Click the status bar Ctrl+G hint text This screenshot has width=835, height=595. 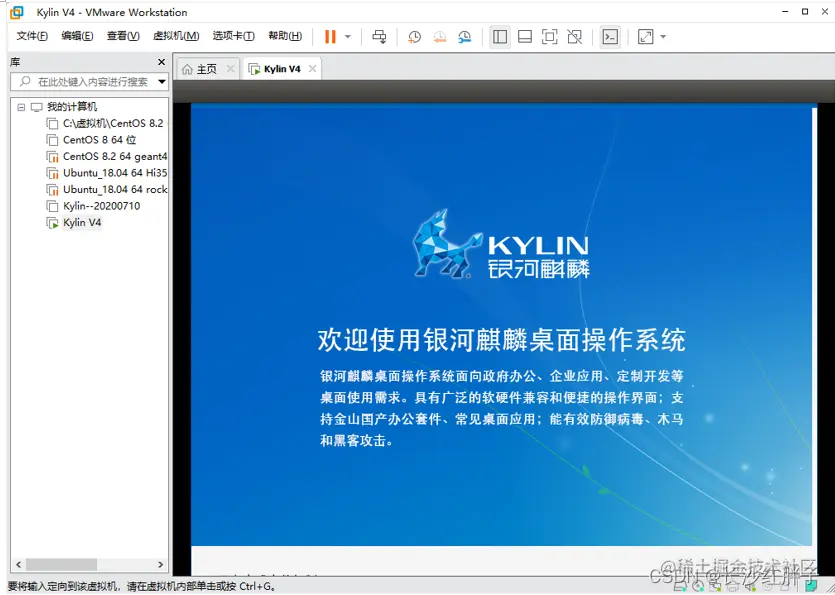coord(141,586)
